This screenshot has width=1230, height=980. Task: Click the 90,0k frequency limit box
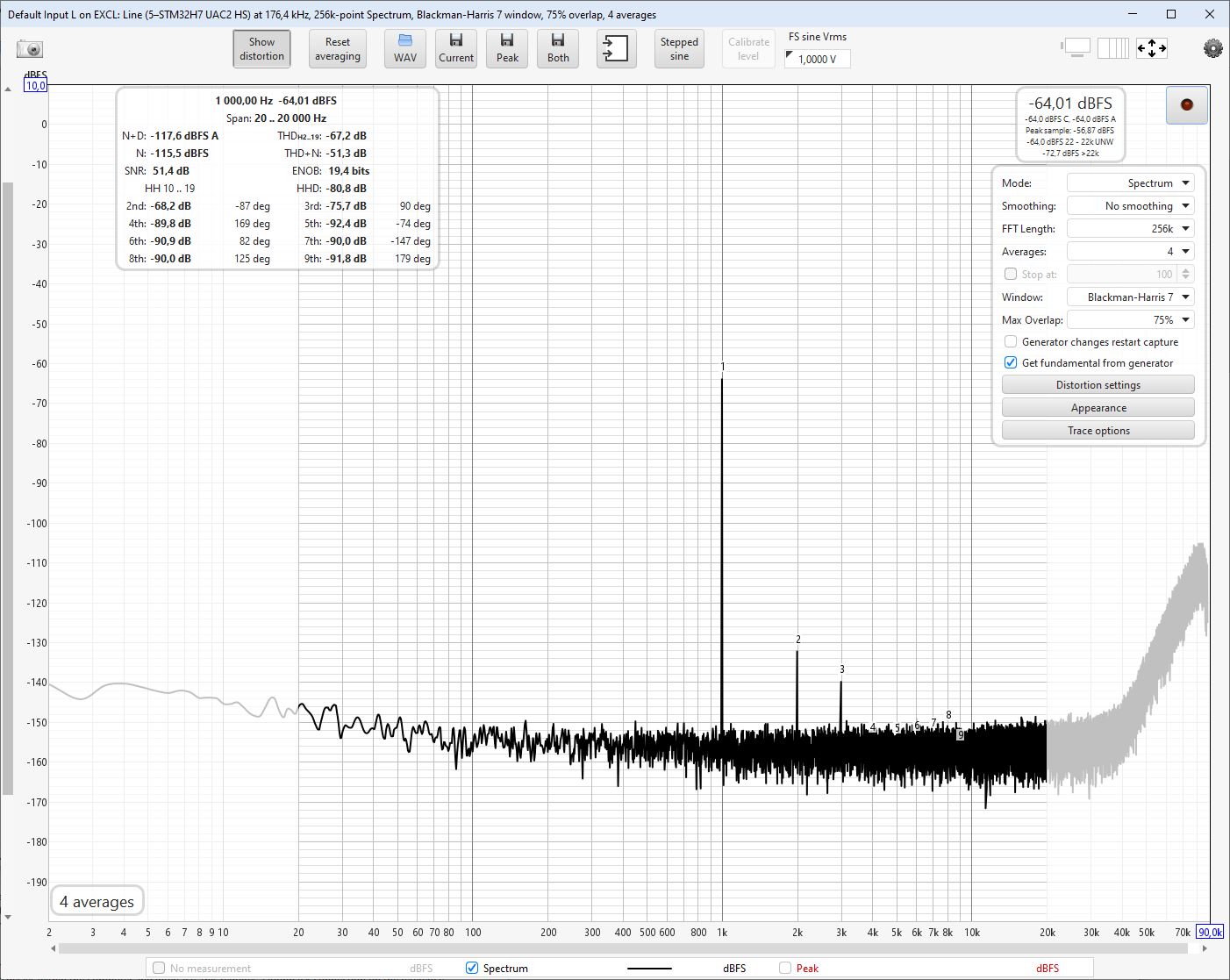point(1210,933)
